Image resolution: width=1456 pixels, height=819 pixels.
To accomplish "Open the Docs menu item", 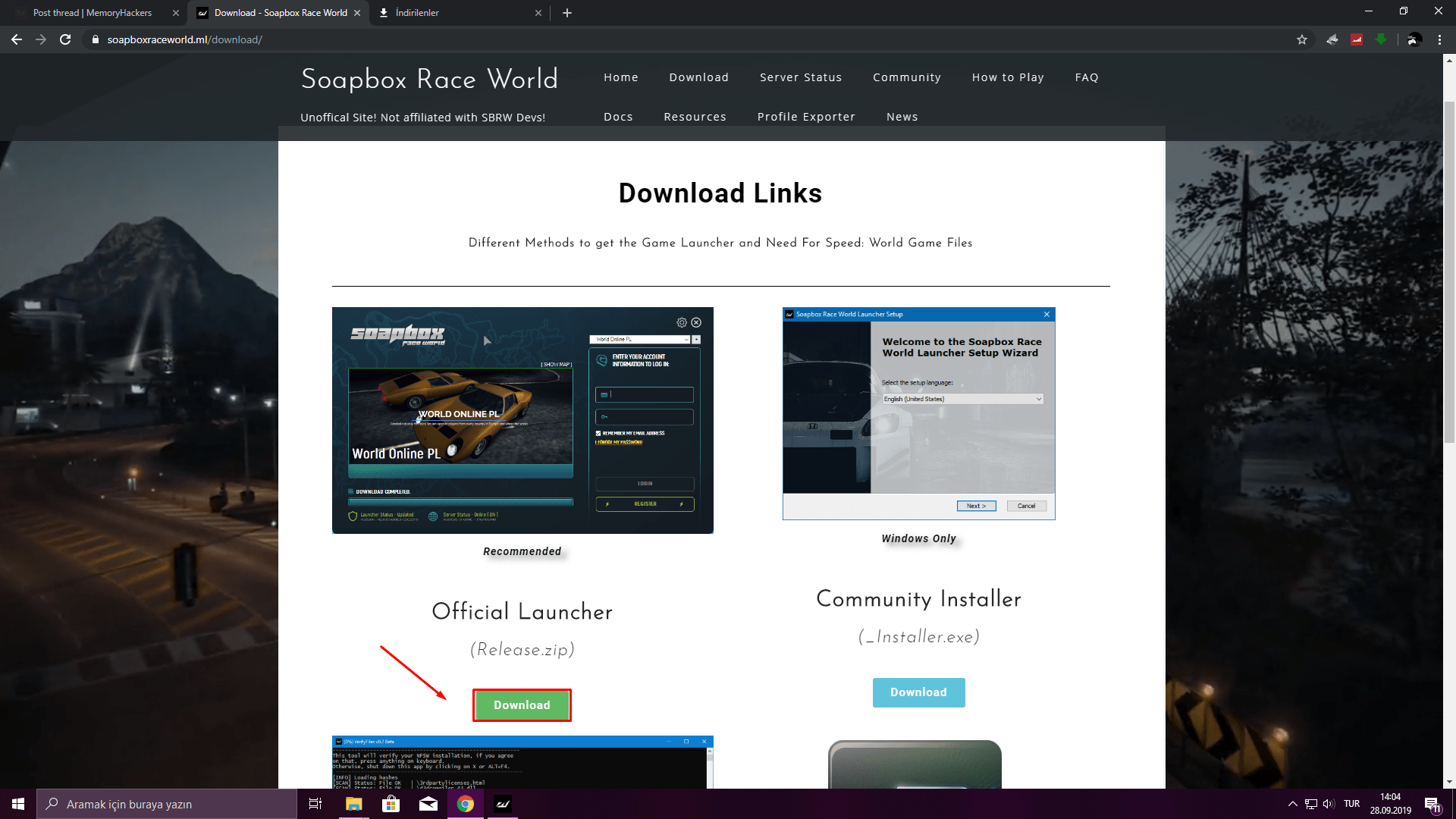I will (618, 117).
